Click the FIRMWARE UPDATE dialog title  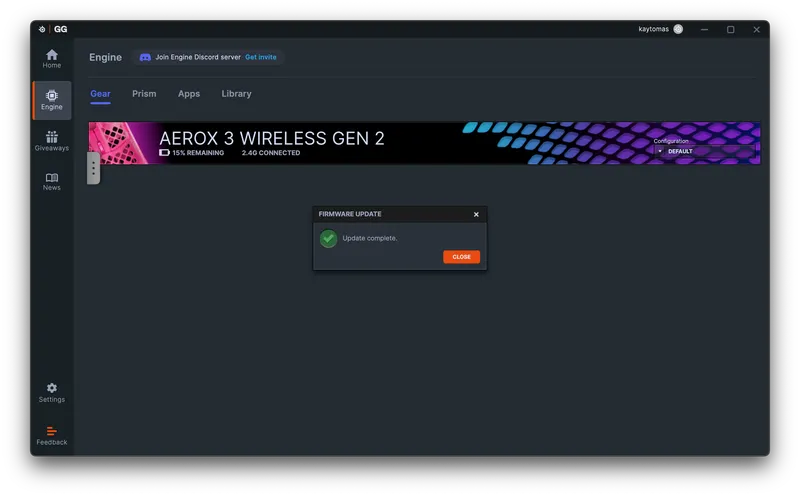[350, 214]
